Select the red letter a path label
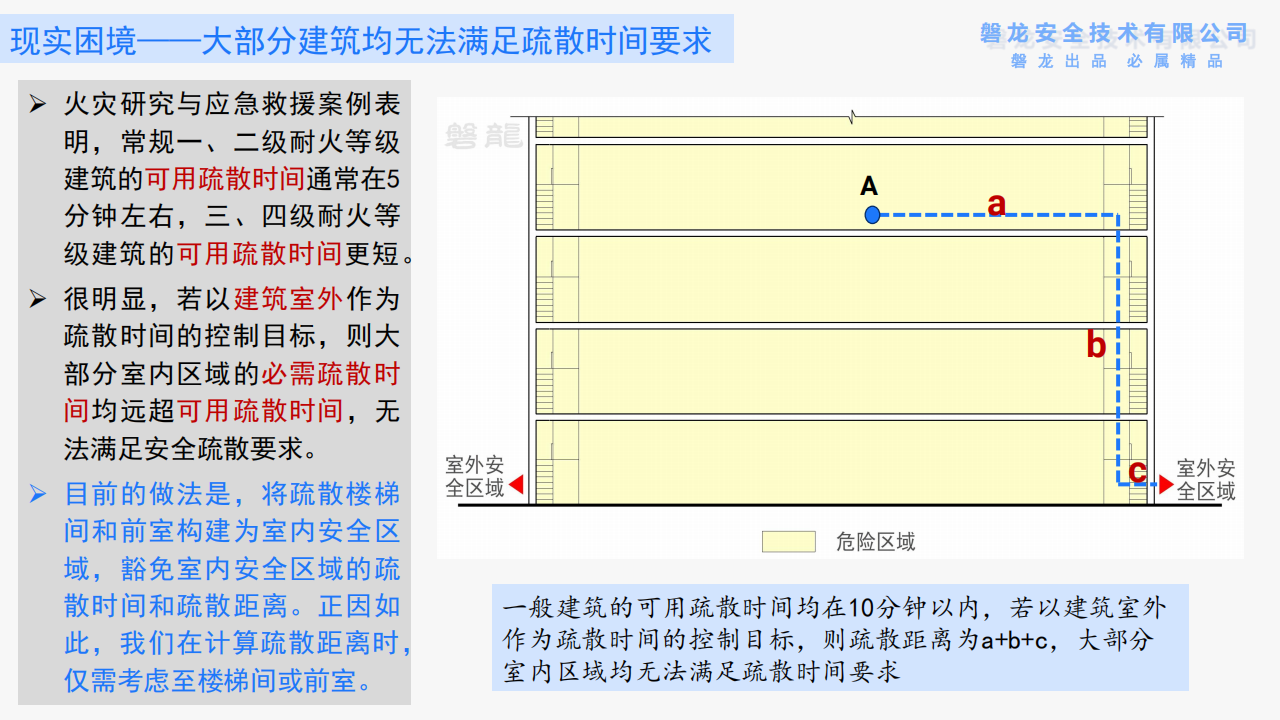Image resolution: width=1280 pixels, height=720 pixels. click(x=996, y=204)
